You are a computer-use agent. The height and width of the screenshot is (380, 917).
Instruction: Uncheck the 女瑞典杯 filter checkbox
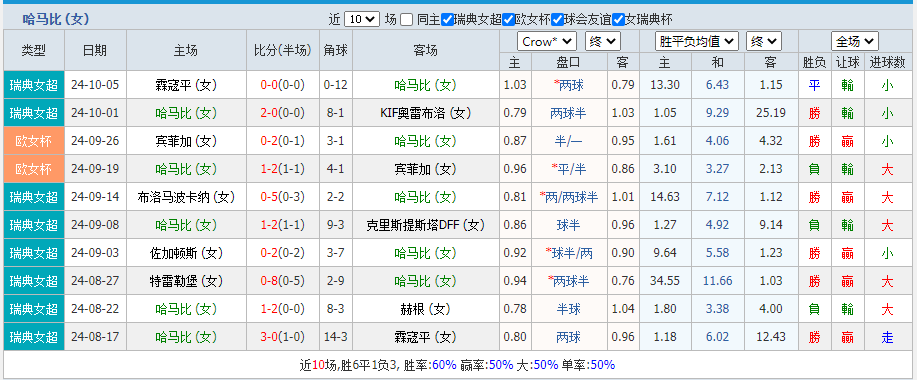(618, 19)
